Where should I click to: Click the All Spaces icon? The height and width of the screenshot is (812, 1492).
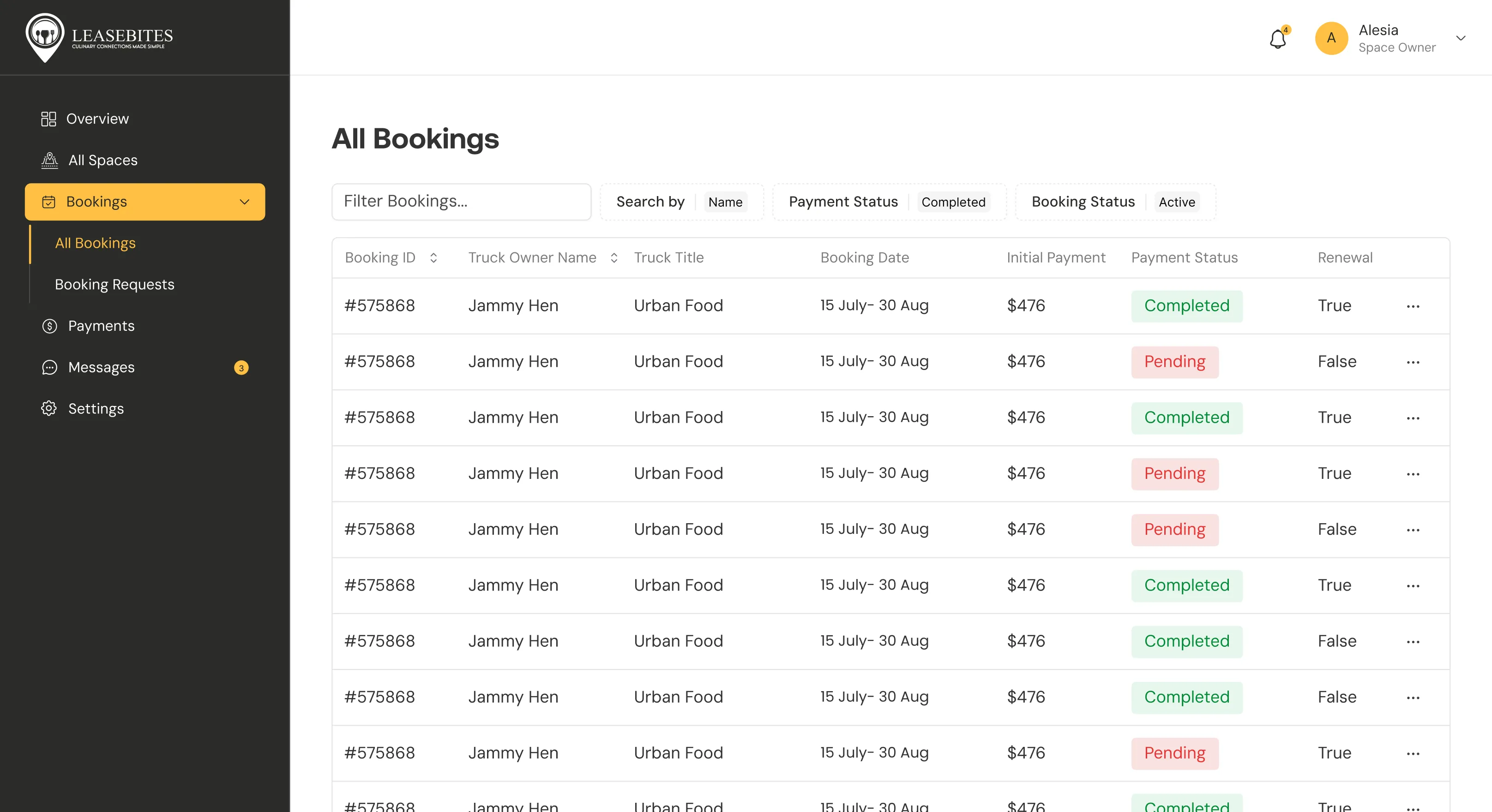[50, 160]
